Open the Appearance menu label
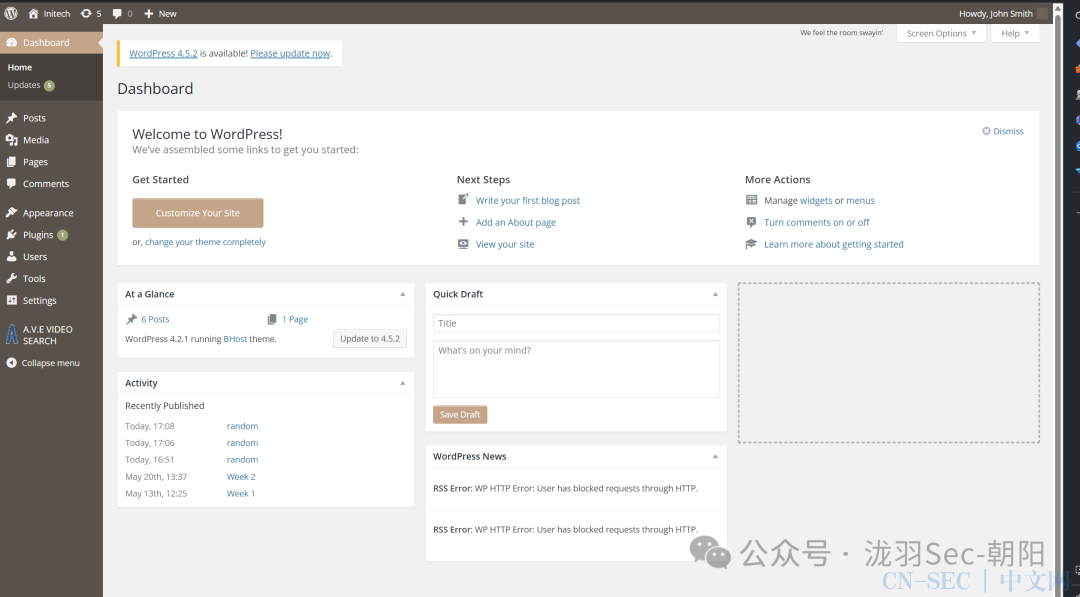This screenshot has width=1080, height=597. (48, 213)
